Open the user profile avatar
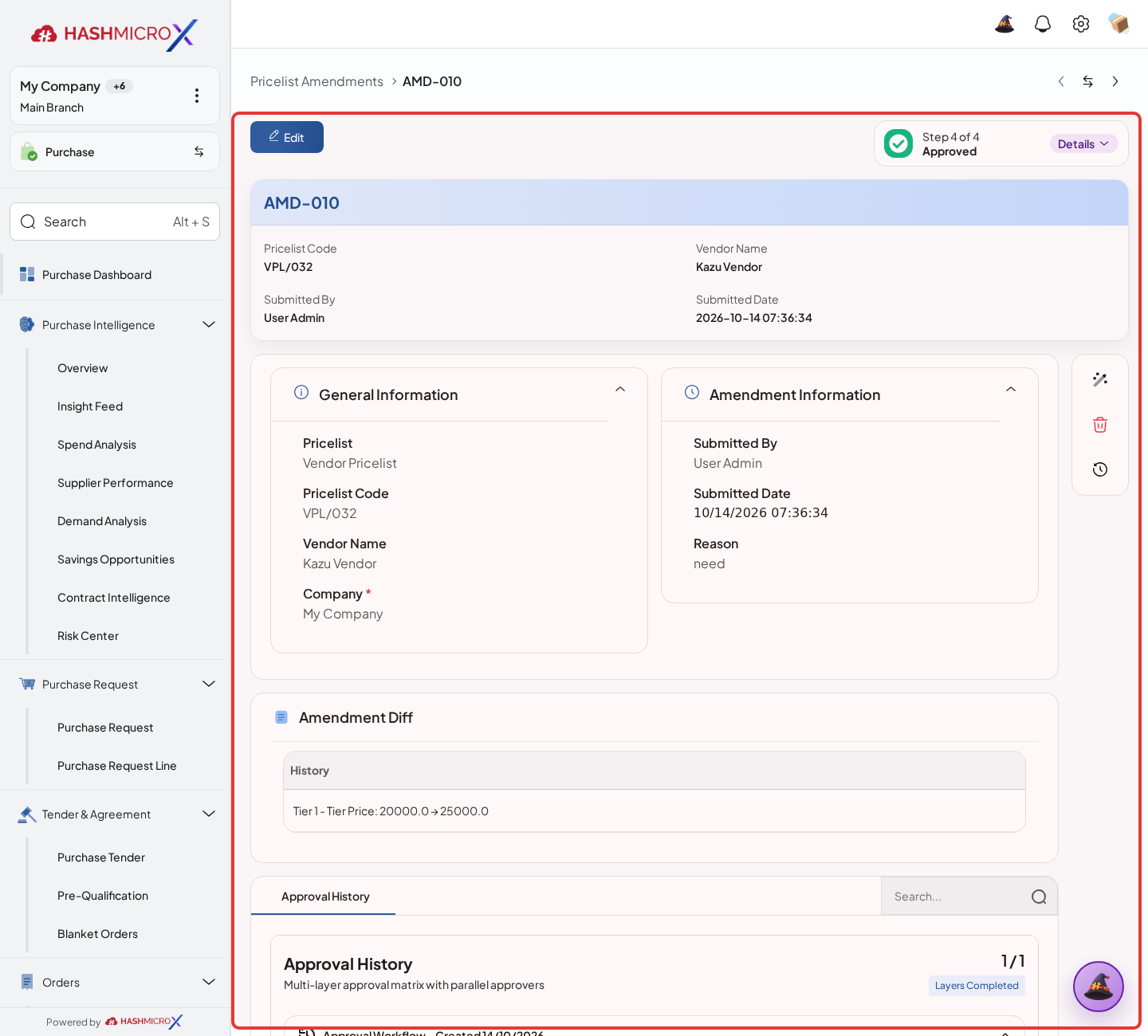 [x=1119, y=24]
